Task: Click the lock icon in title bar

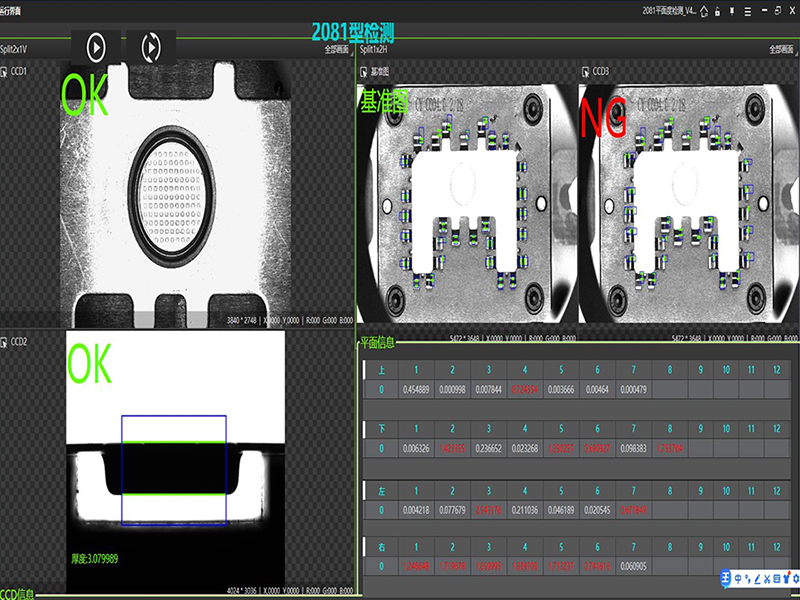Action: (720, 11)
